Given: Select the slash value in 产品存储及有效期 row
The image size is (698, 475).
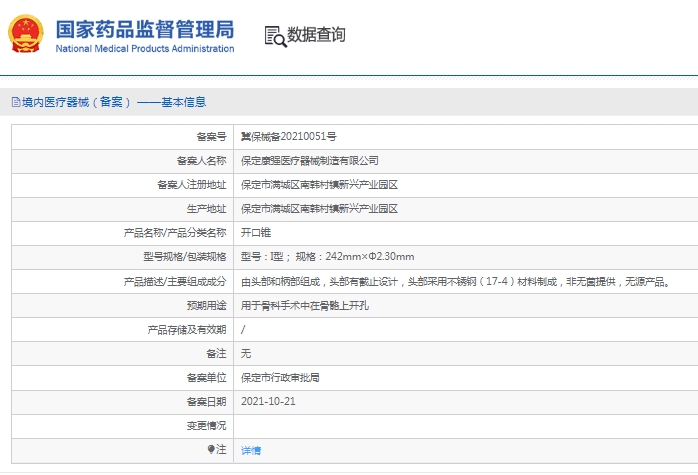Looking at the screenshot, I should coord(243,329).
